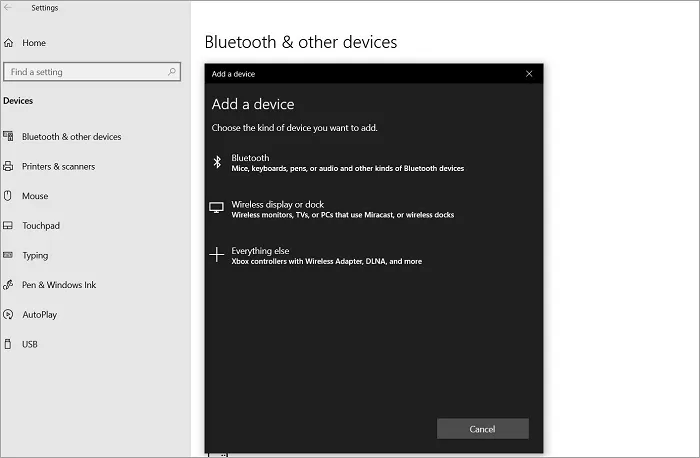Click the Printers & scanners icon
The width and height of the screenshot is (700, 458).
(8, 166)
